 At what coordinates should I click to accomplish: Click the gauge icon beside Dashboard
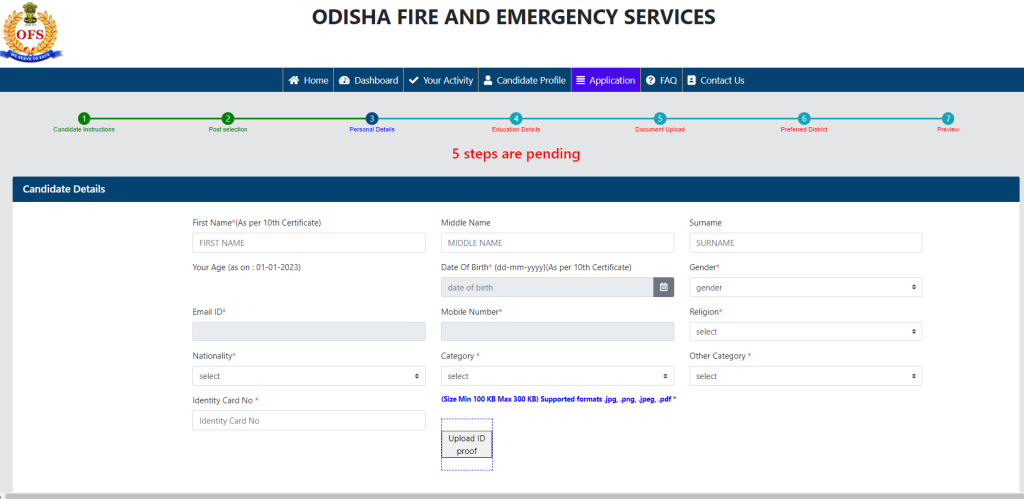(x=344, y=80)
